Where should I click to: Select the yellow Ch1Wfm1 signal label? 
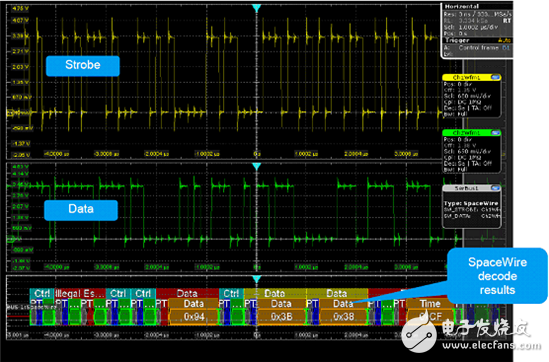point(466,77)
